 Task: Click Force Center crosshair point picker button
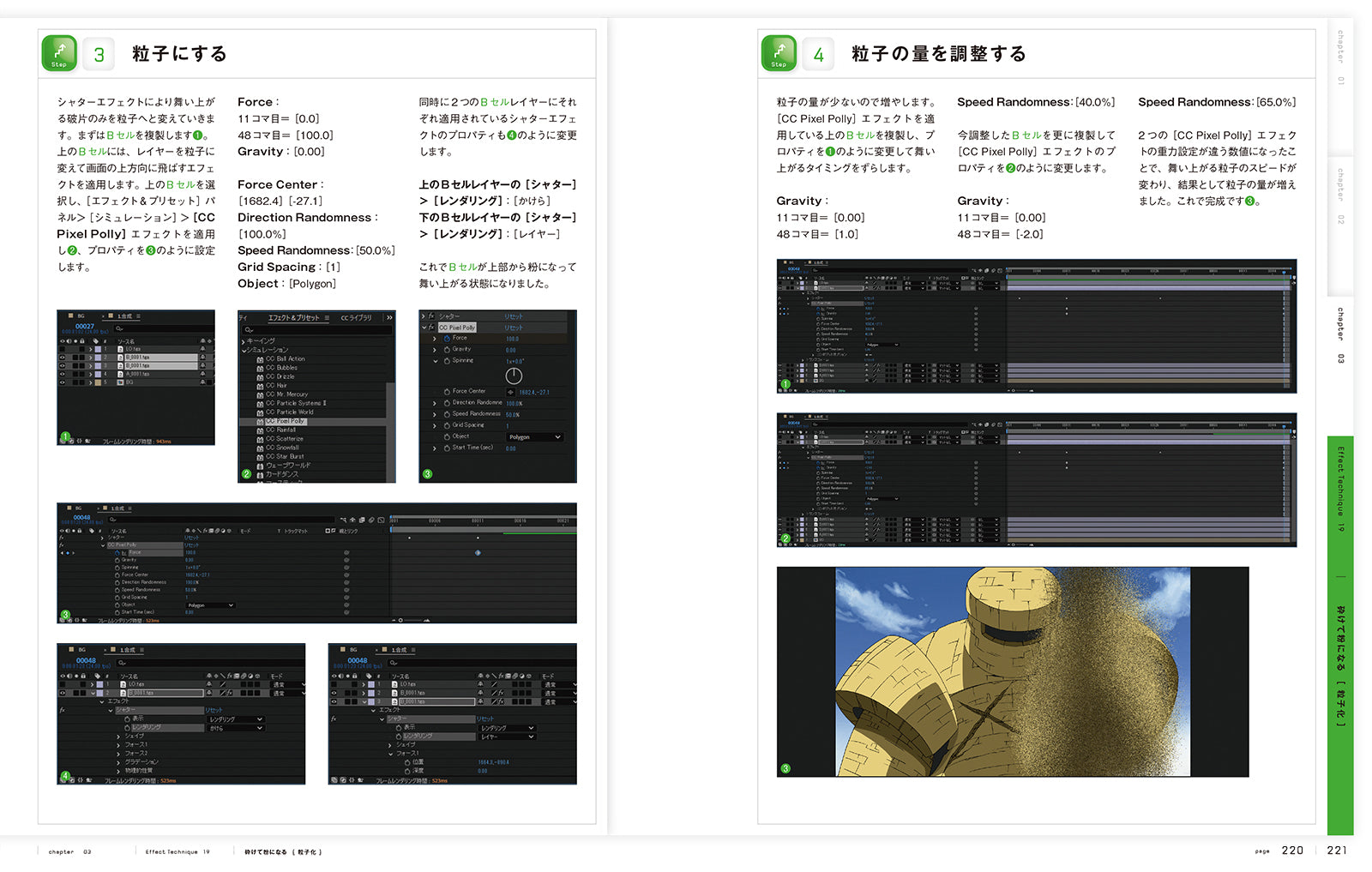[x=511, y=393]
